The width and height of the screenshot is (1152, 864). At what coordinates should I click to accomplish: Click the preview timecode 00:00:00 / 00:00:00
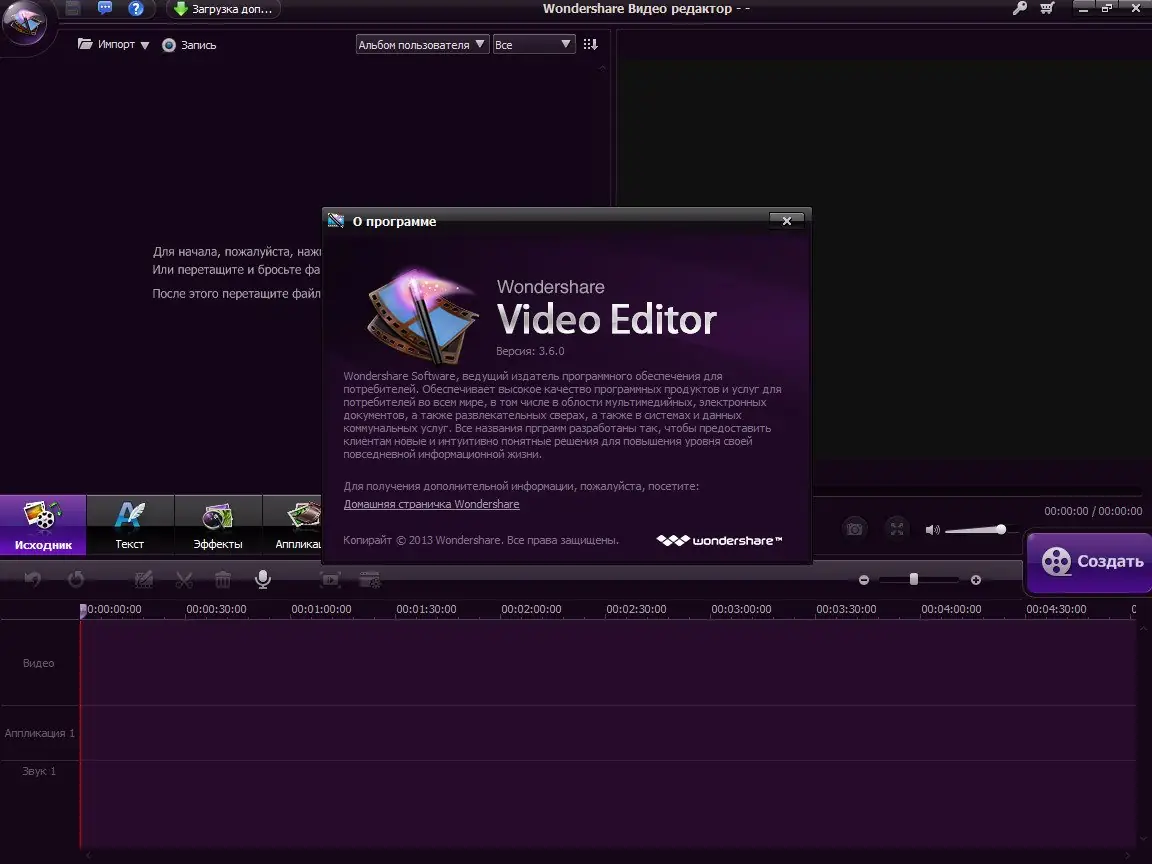point(1093,511)
